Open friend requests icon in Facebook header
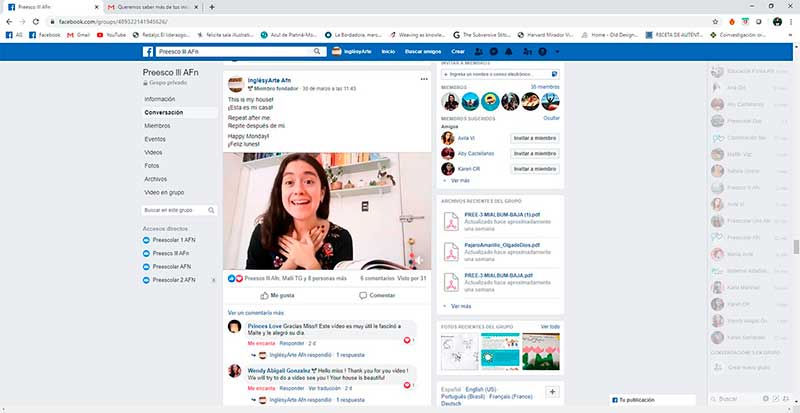Viewport: 800px width, 413px height. (x=479, y=52)
